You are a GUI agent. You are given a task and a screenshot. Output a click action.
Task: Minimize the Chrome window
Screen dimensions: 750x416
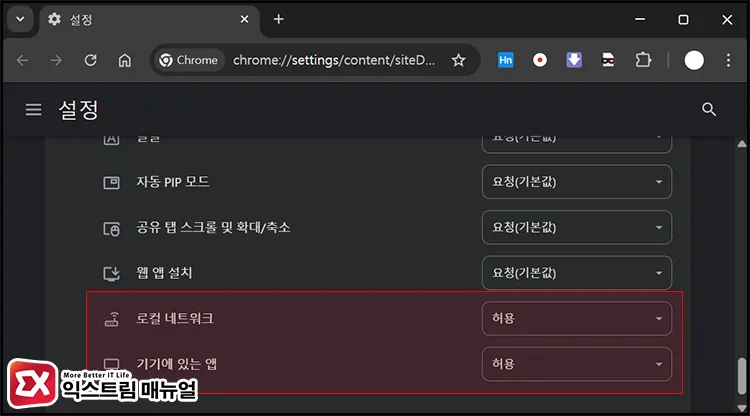point(640,19)
